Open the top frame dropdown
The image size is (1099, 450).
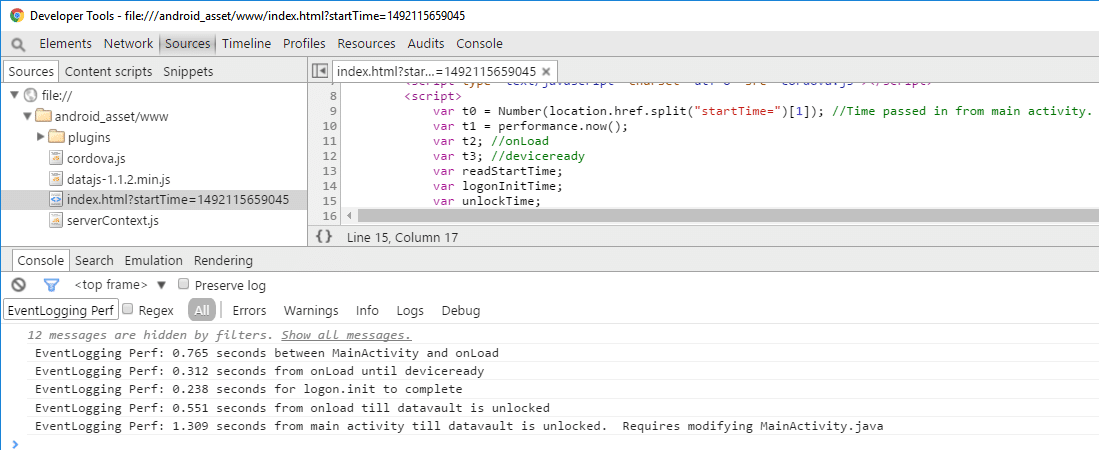(x=119, y=285)
